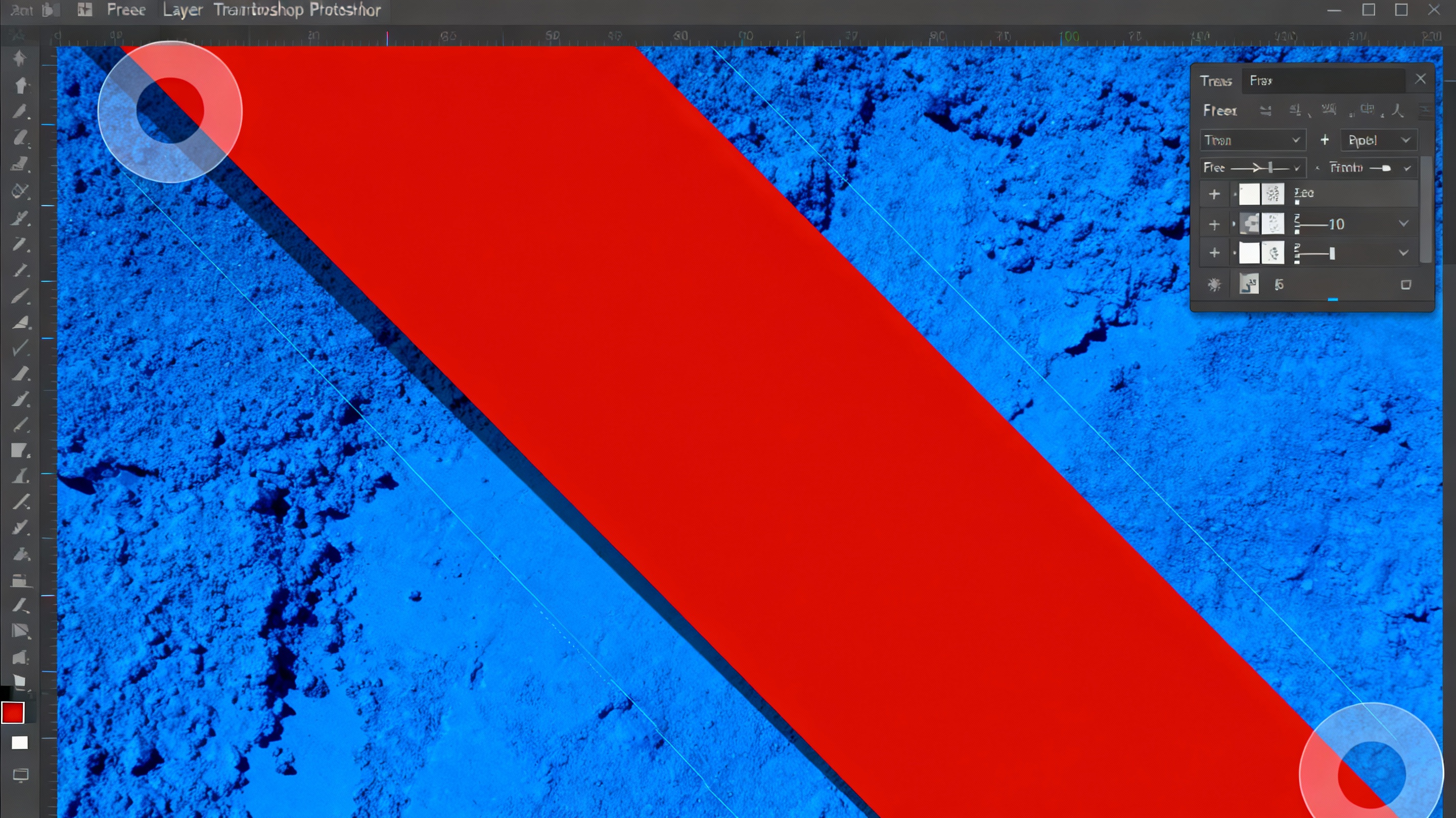Open the Free menu in the menu bar
The image size is (1456, 818).
[x=125, y=10]
